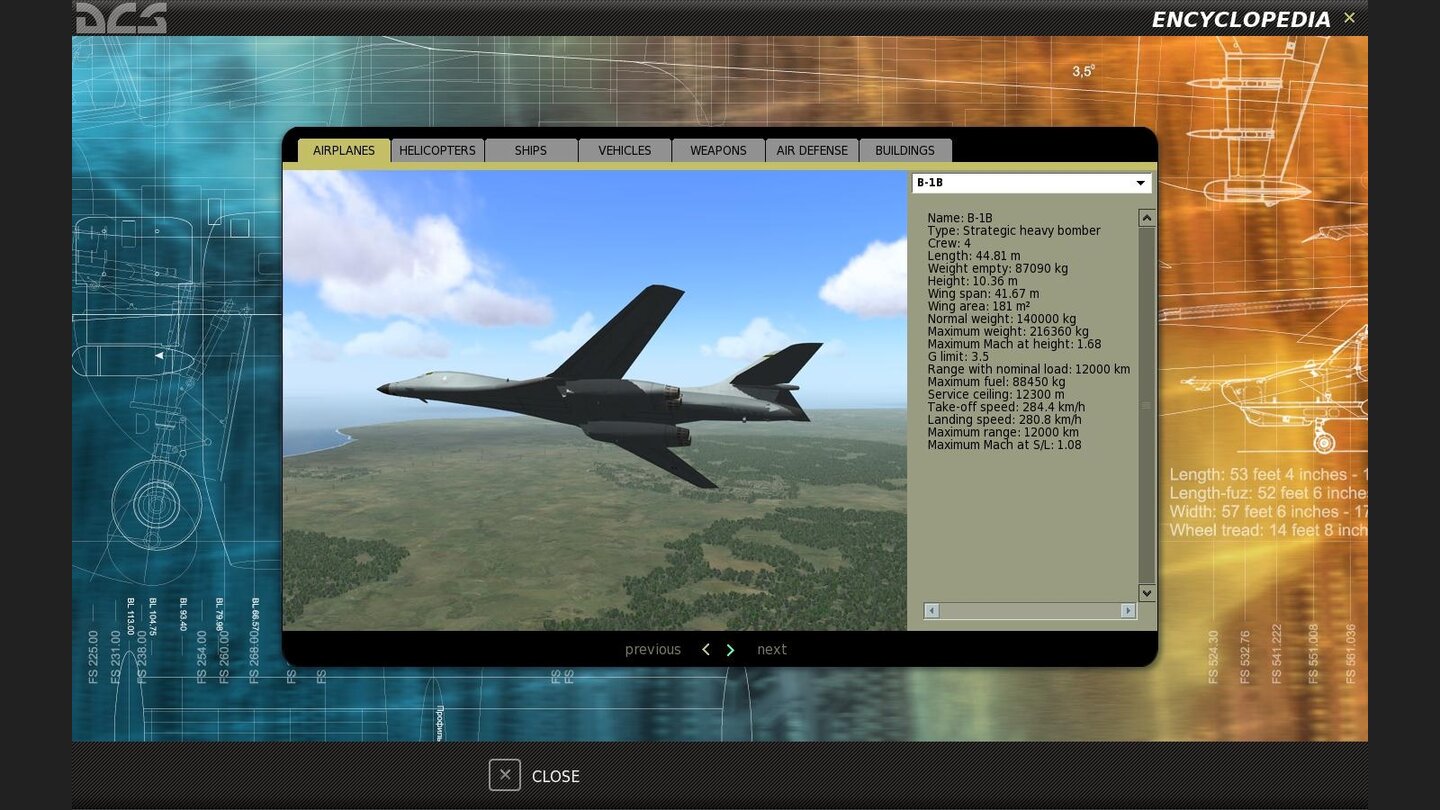Click 'Maximum weight: 216360 kg' line
The image size is (1440, 810).
click(x=1008, y=331)
